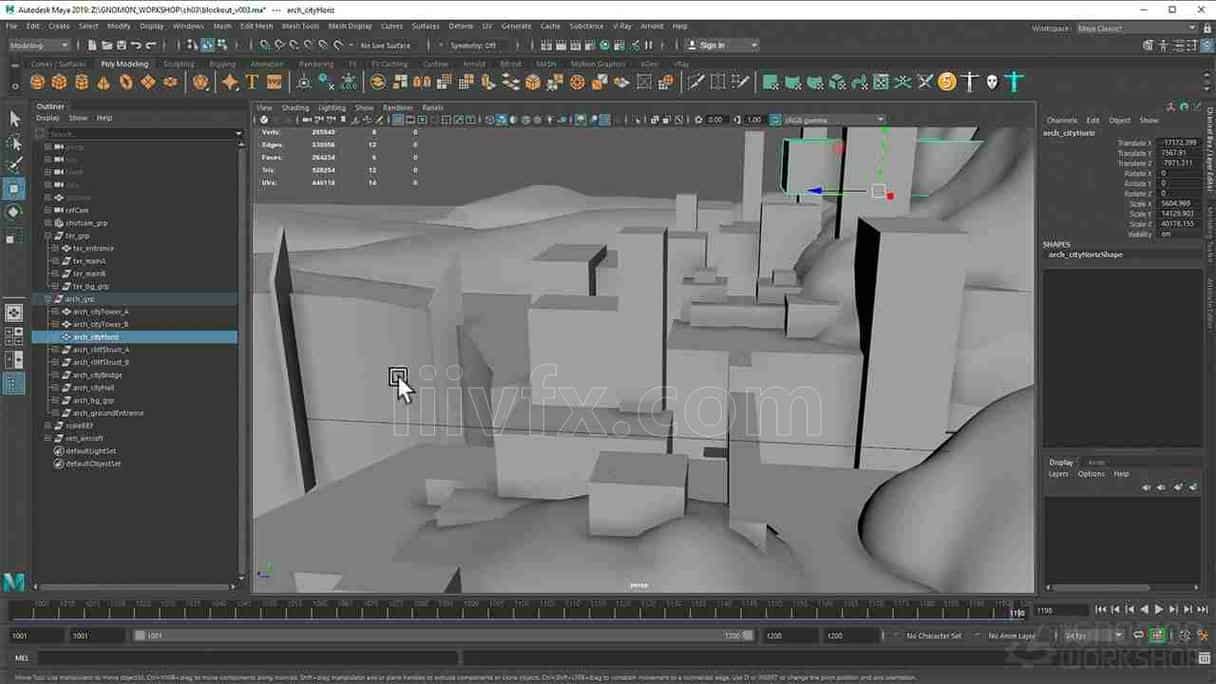Activate the Rotate tool in toolbox
Screen dimensions: 1216x684
(x=14, y=212)
